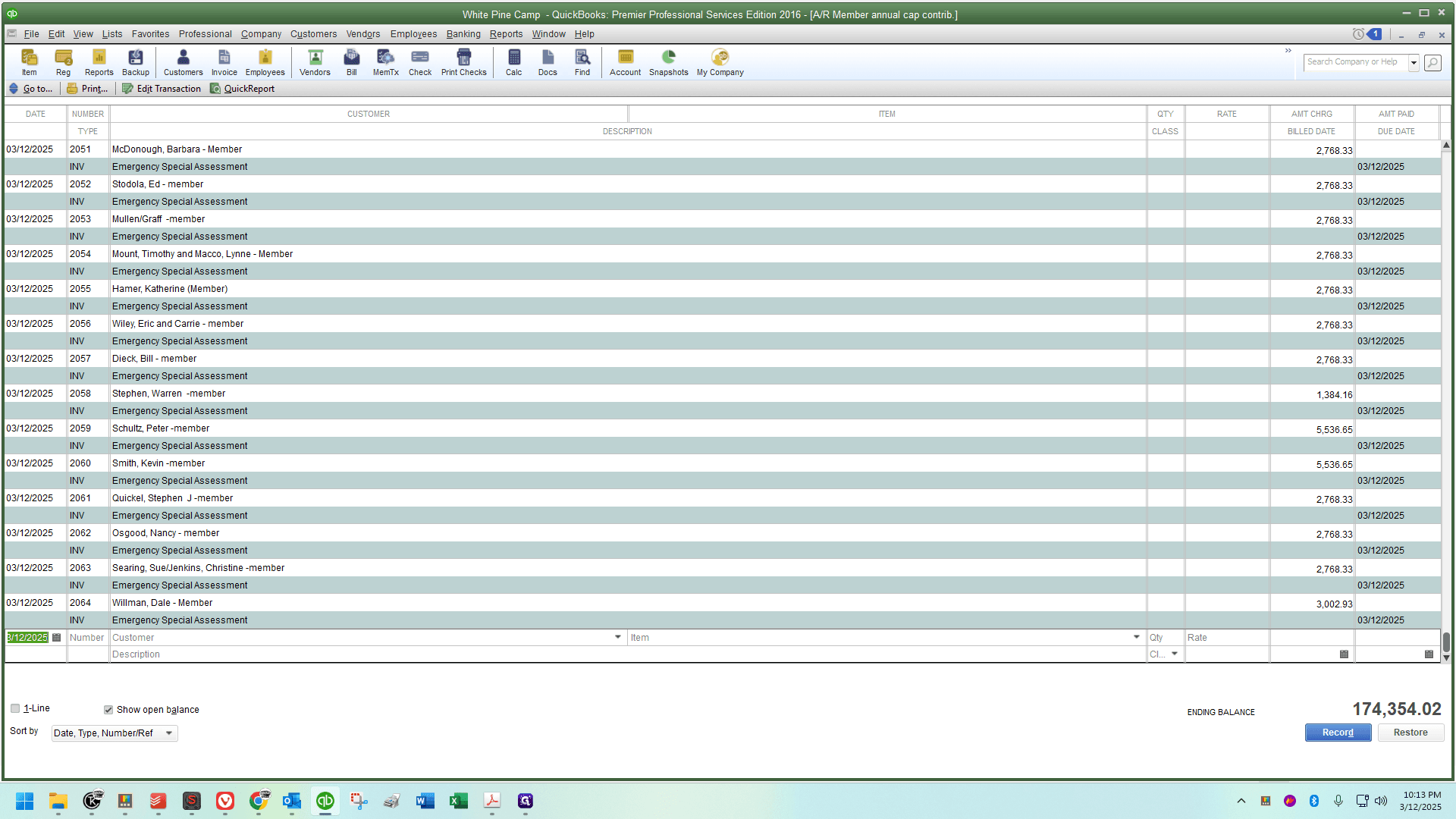Open Outlook from the taskbar
The width and height of the screenshot is (1456, 819).
291,801
